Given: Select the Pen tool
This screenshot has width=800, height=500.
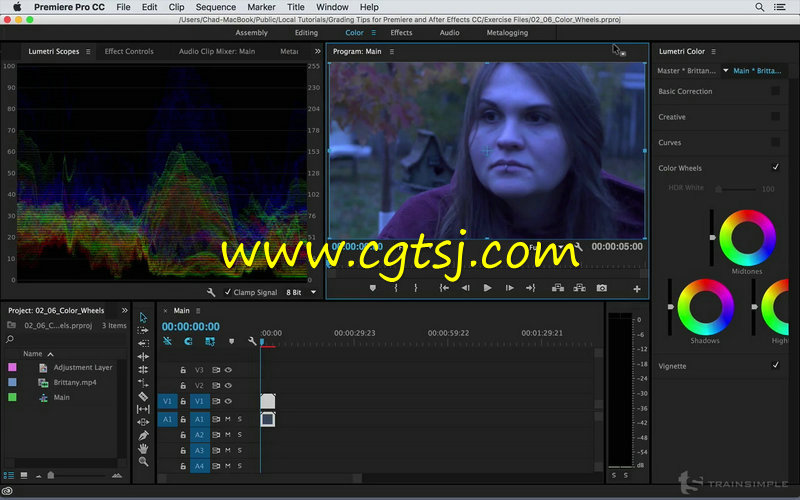Looking at the screenshot, I should point(143,436).
